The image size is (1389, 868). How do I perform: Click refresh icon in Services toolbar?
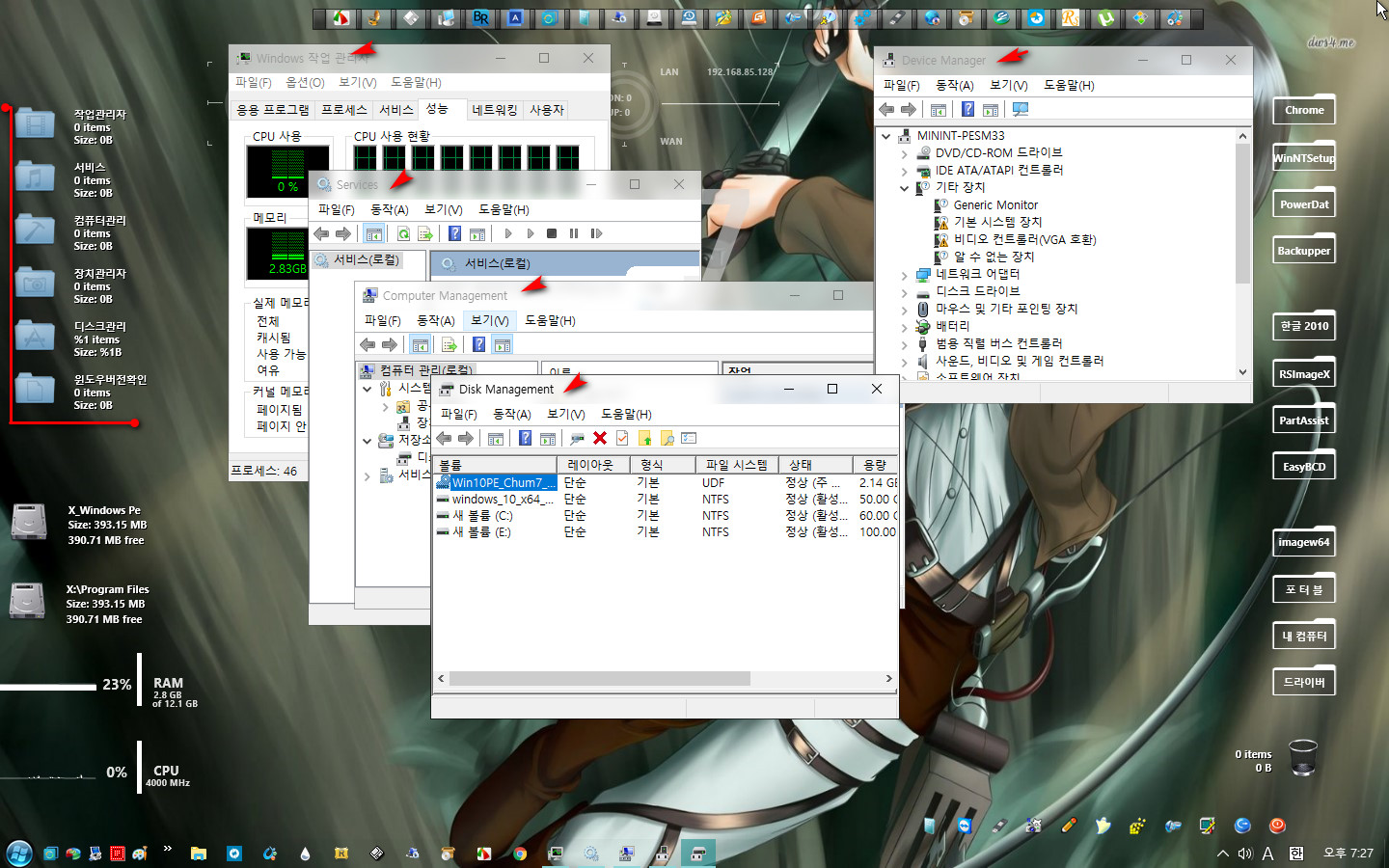[x=403, y=233]
